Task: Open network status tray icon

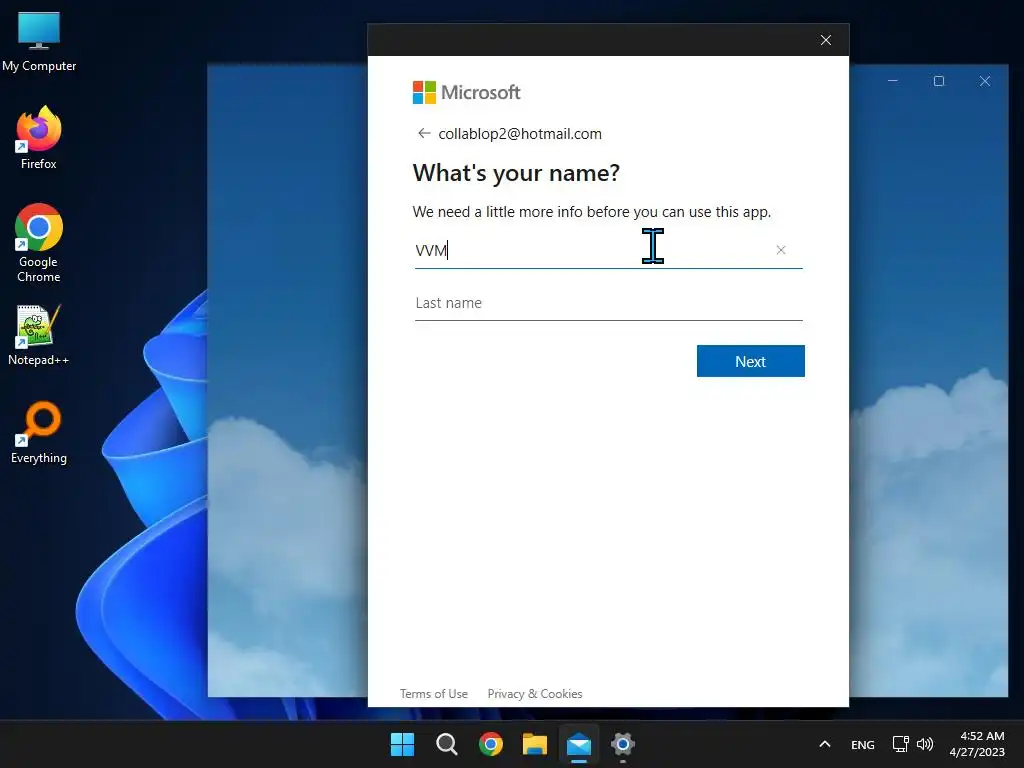Action: click(901, 744)
